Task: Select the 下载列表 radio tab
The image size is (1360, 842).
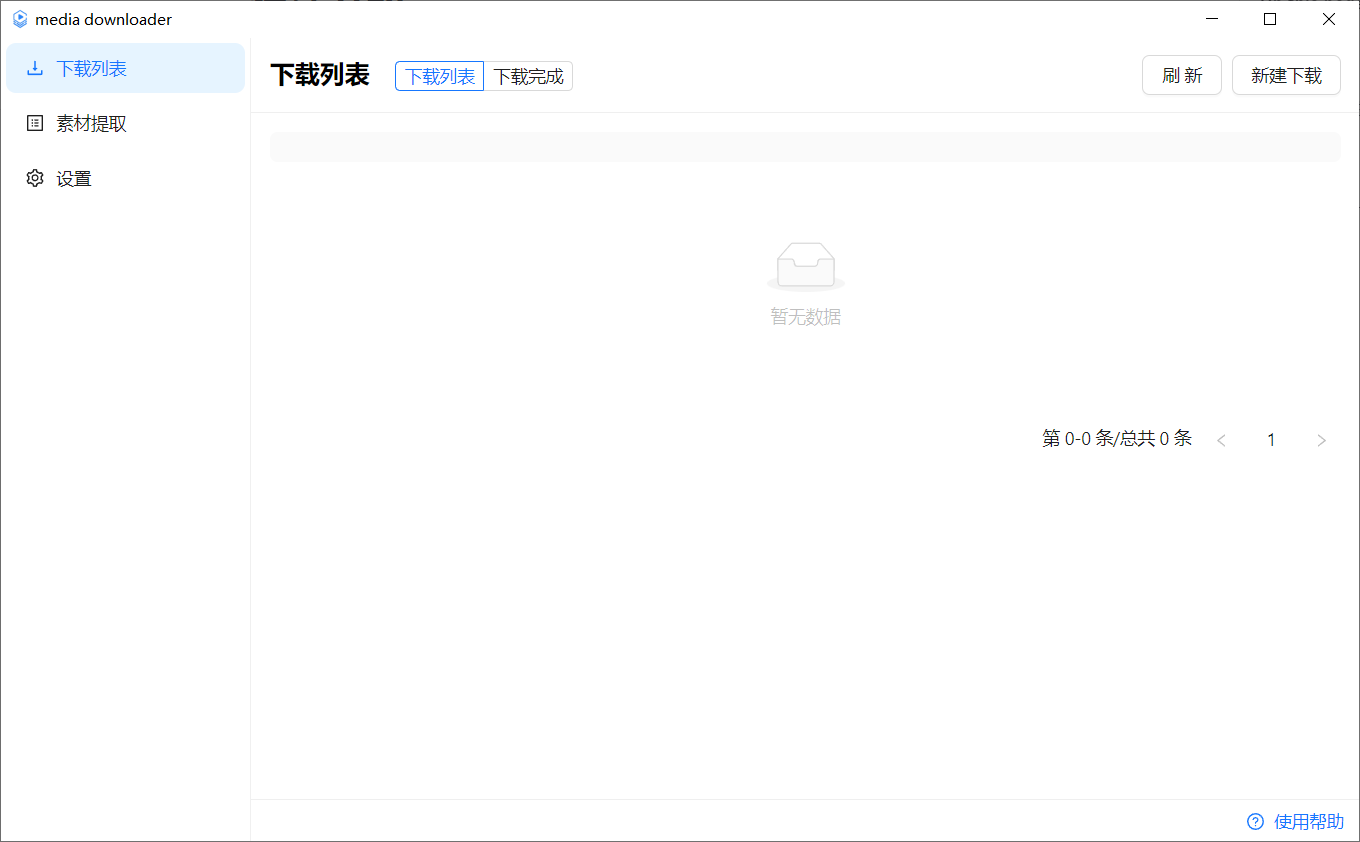Action: (x=440, y=76)
